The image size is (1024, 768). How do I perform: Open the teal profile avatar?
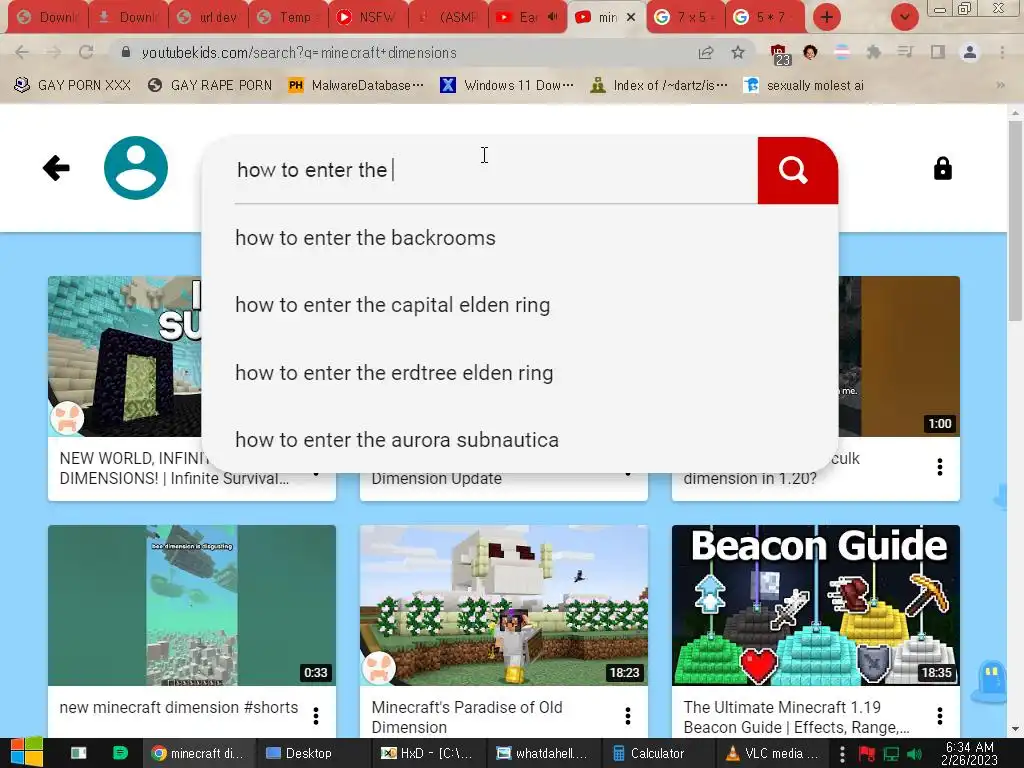tap(136, 168)
